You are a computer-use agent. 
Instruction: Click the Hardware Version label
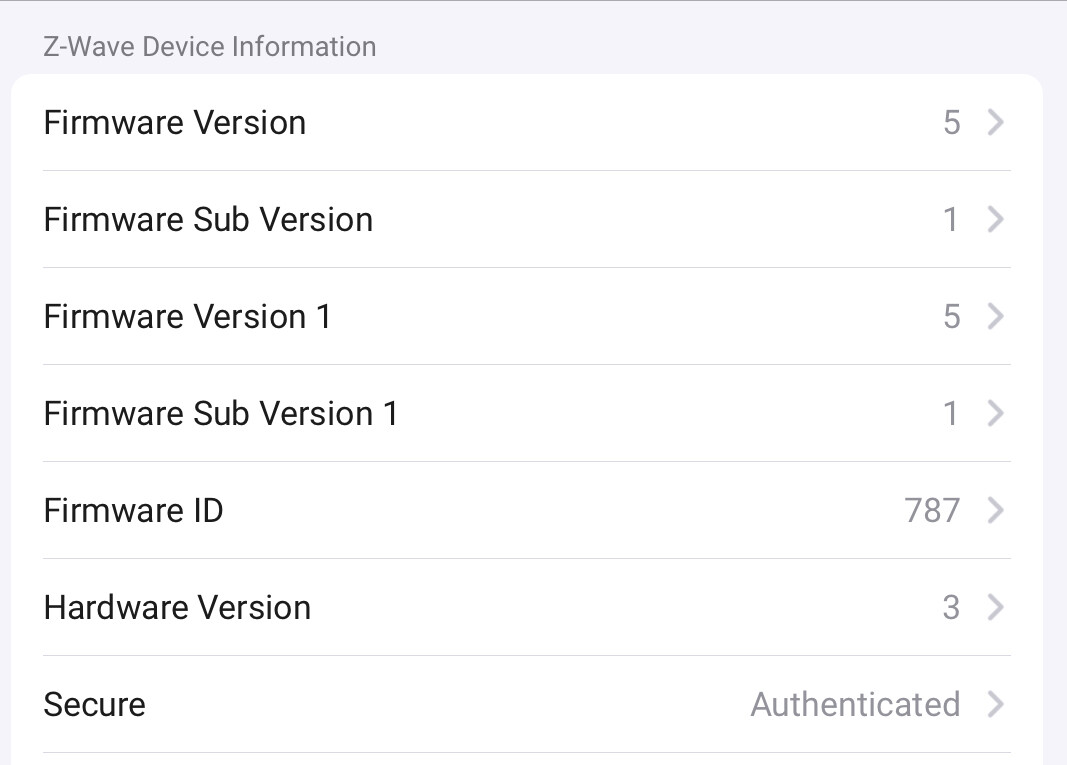[177, 608]
